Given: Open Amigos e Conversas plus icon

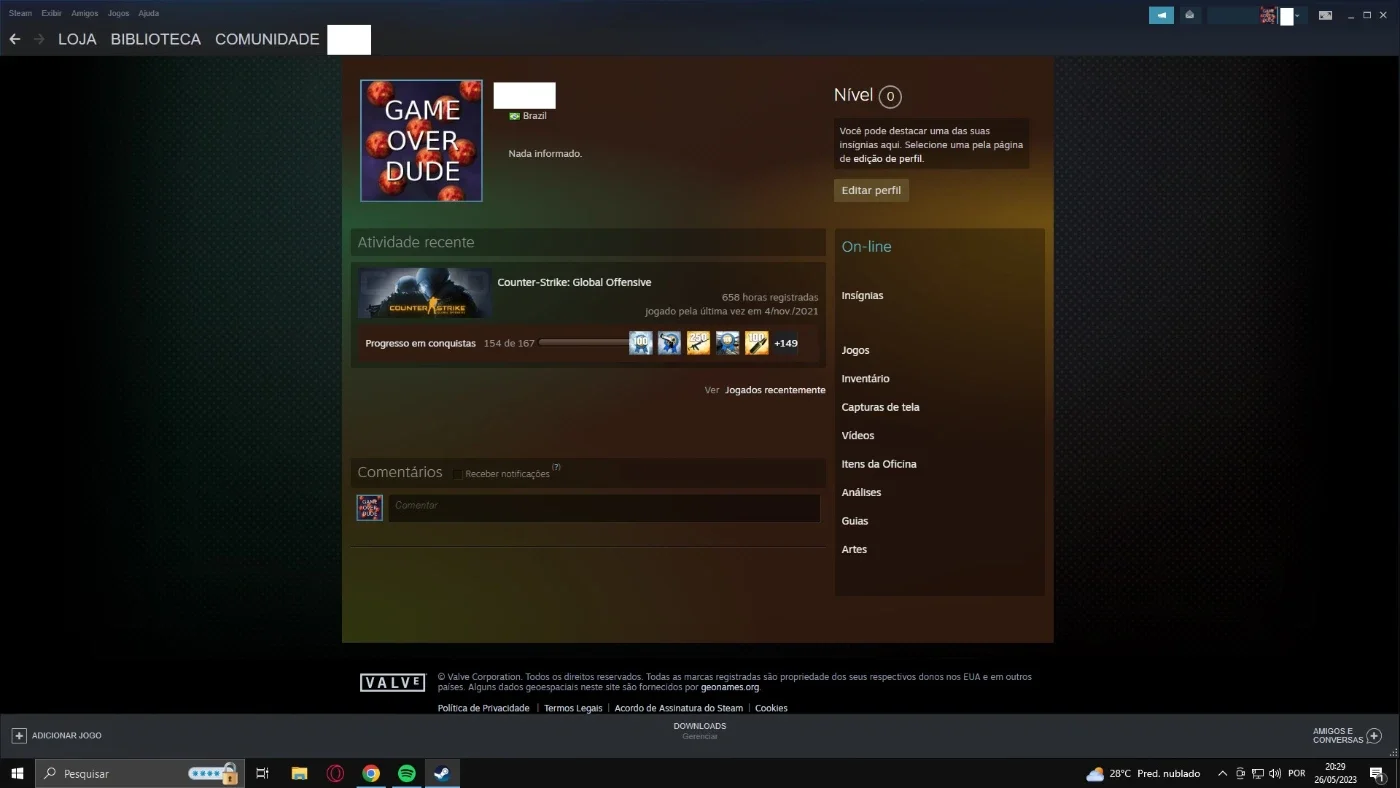Looking at the screenshot, I should [x=1374, y=736].
